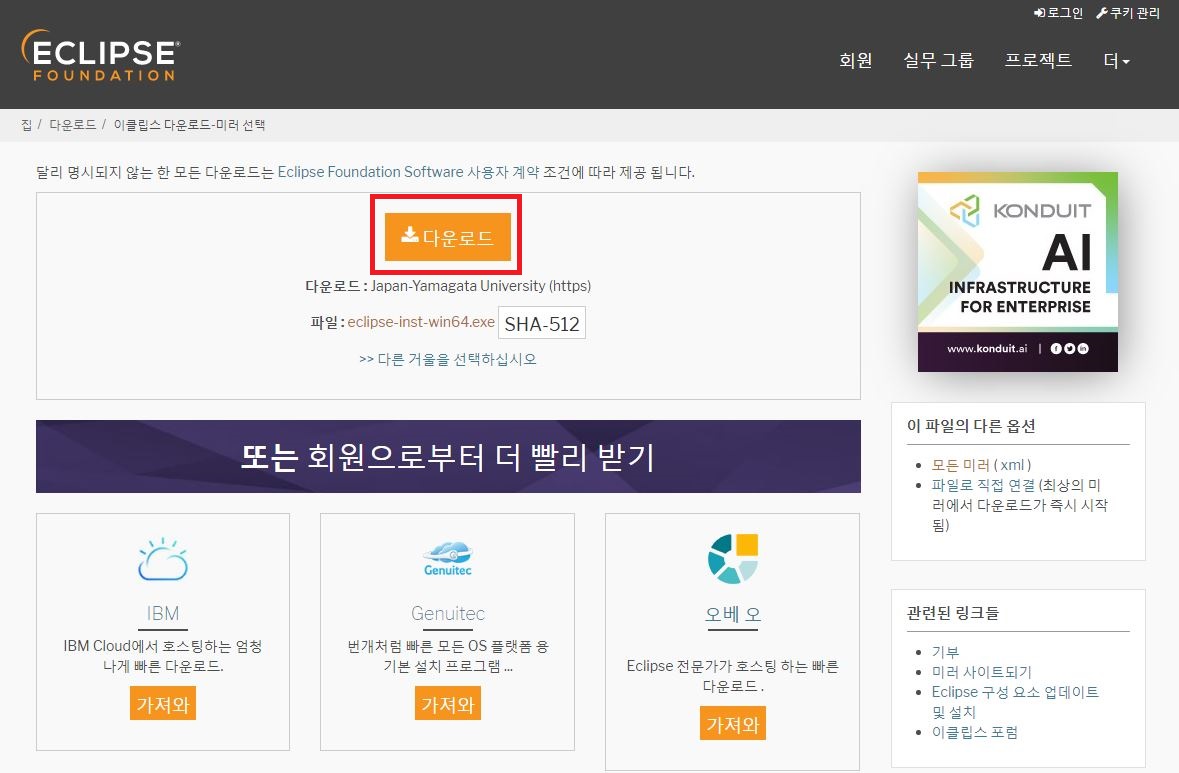Click the 오베 오 heading link

point(732,614)
